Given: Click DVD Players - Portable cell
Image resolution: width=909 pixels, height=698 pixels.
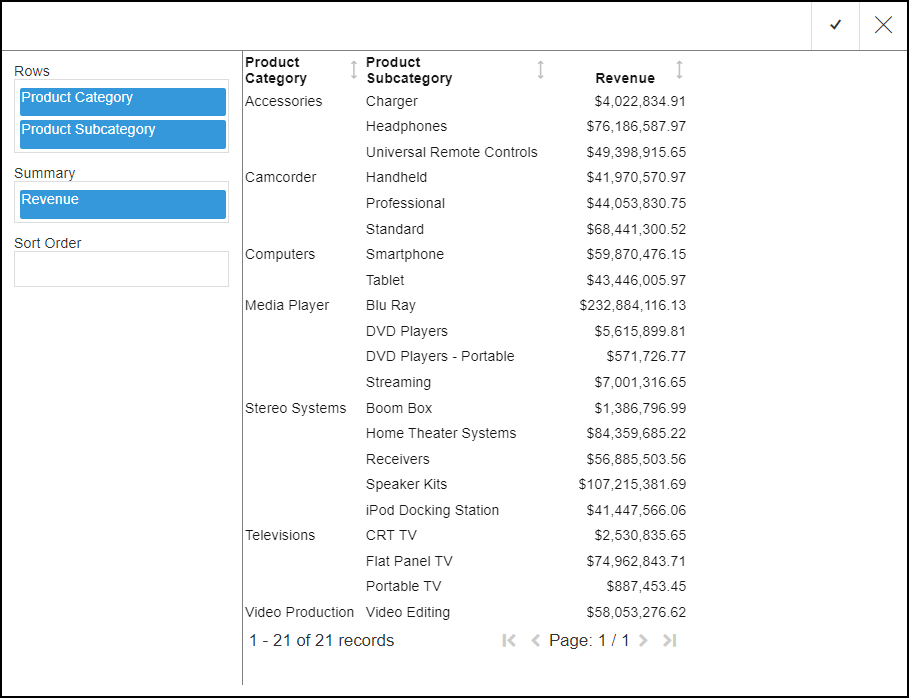Looking at the screenshot, I should tap(440, 357).
